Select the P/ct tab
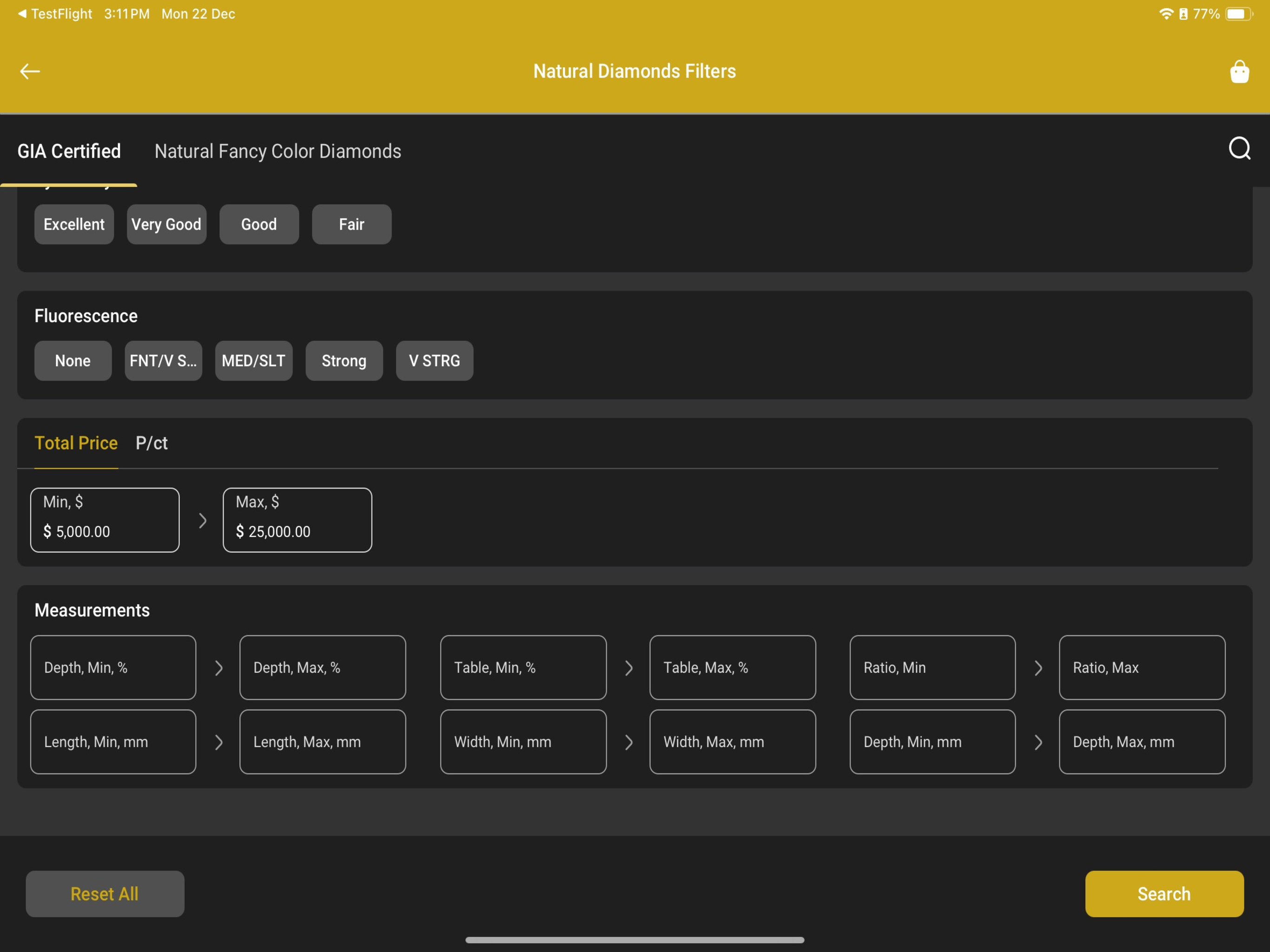The height and width of the screenshot is (952, 1270). (152, 443)
